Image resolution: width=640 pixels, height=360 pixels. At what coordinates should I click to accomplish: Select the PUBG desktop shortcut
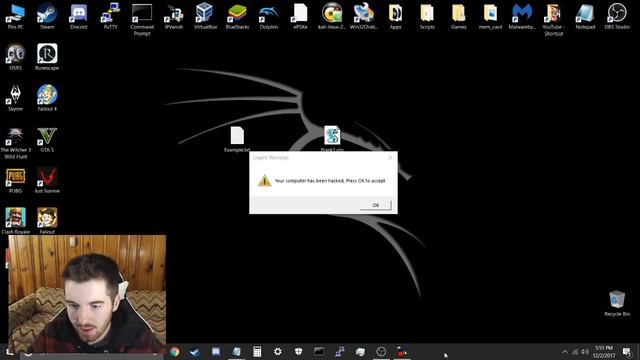pos(16,180)
